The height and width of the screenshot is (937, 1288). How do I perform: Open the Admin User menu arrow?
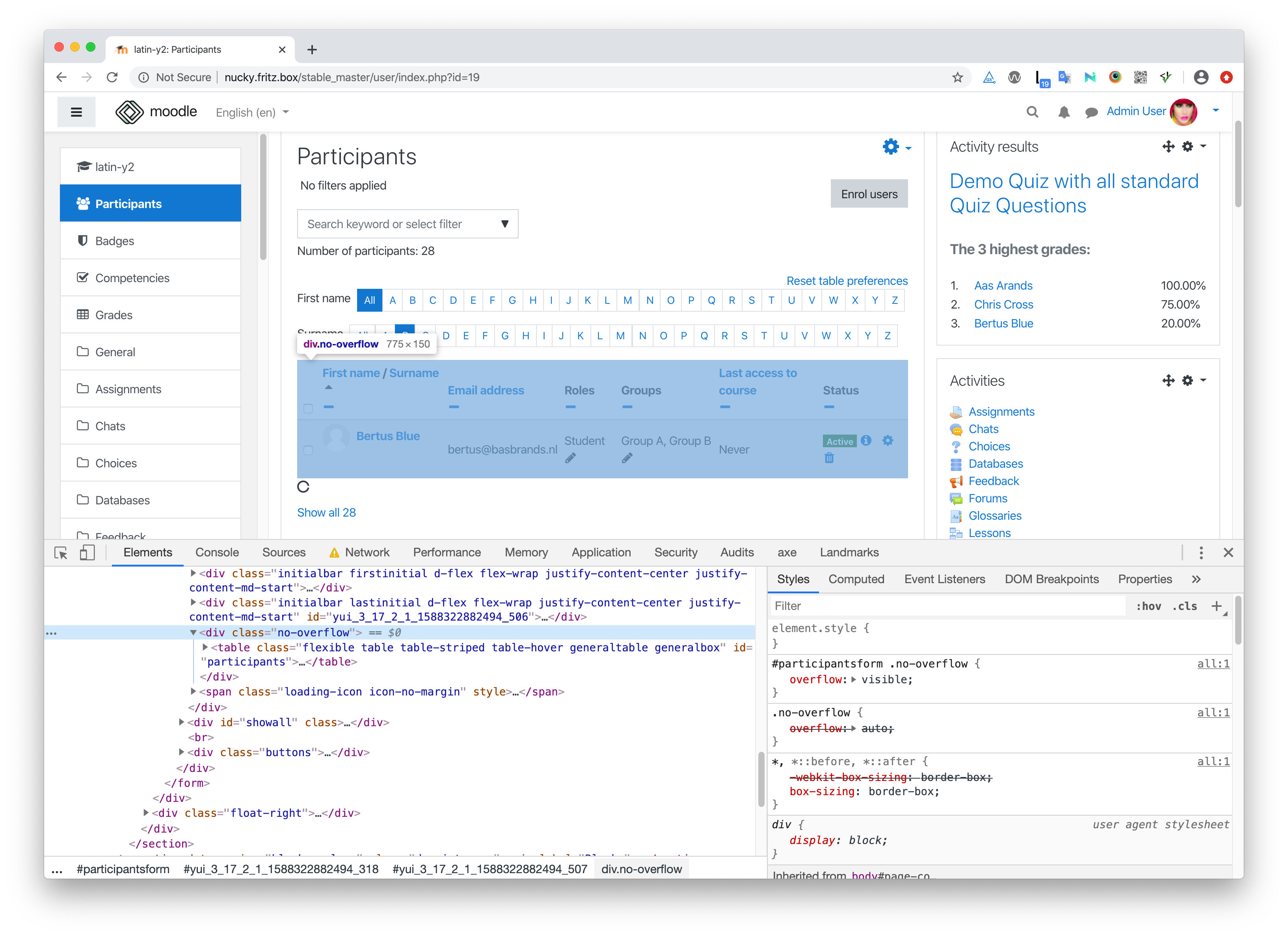click(x=1215, y=111)
